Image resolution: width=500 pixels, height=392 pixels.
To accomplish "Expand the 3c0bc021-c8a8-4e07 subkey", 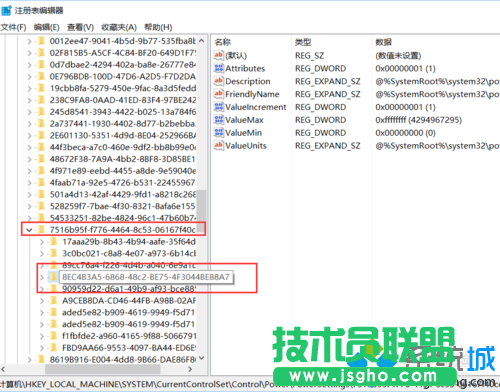I will [x=42, y=253].
